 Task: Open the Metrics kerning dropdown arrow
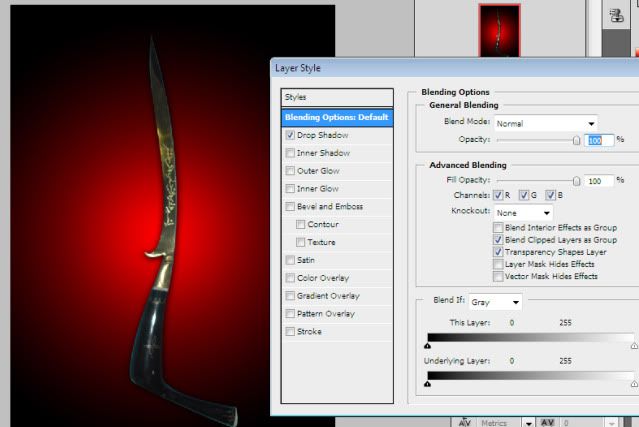pos(529,423)
